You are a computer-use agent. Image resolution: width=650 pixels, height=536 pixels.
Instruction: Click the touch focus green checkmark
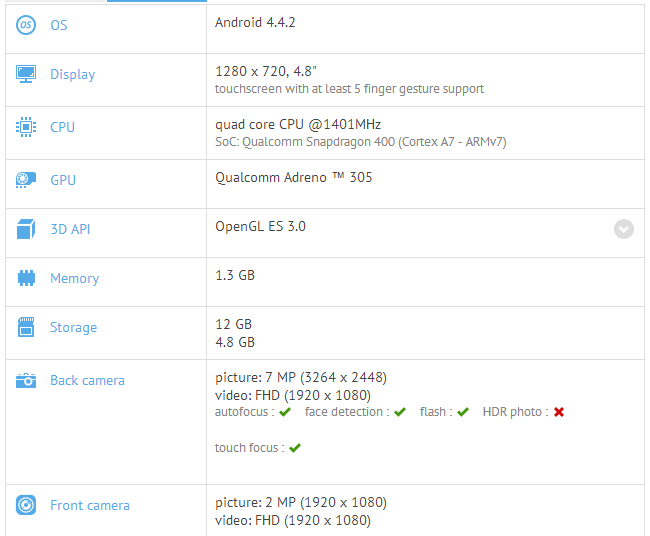click(x=295, y=448)
